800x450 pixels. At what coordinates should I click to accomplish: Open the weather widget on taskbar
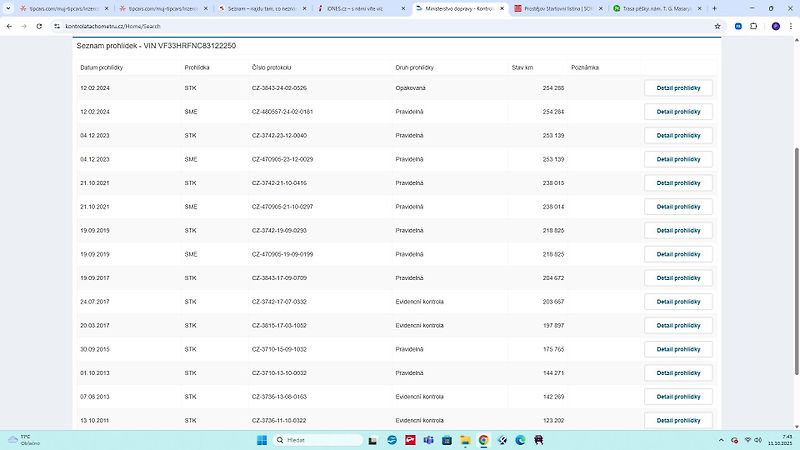coord(23,440)
